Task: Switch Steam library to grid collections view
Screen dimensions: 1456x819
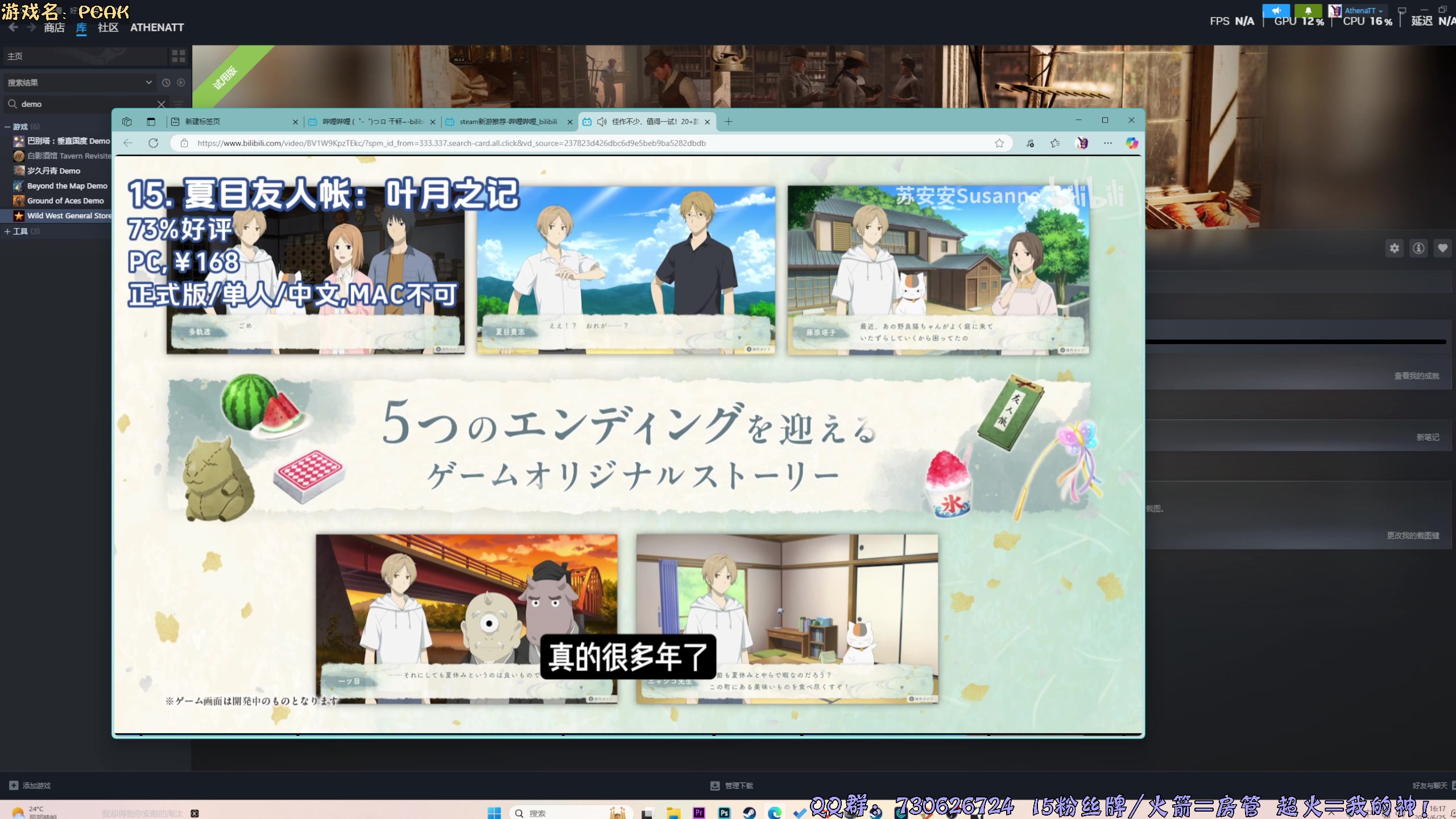Action: 179,56
